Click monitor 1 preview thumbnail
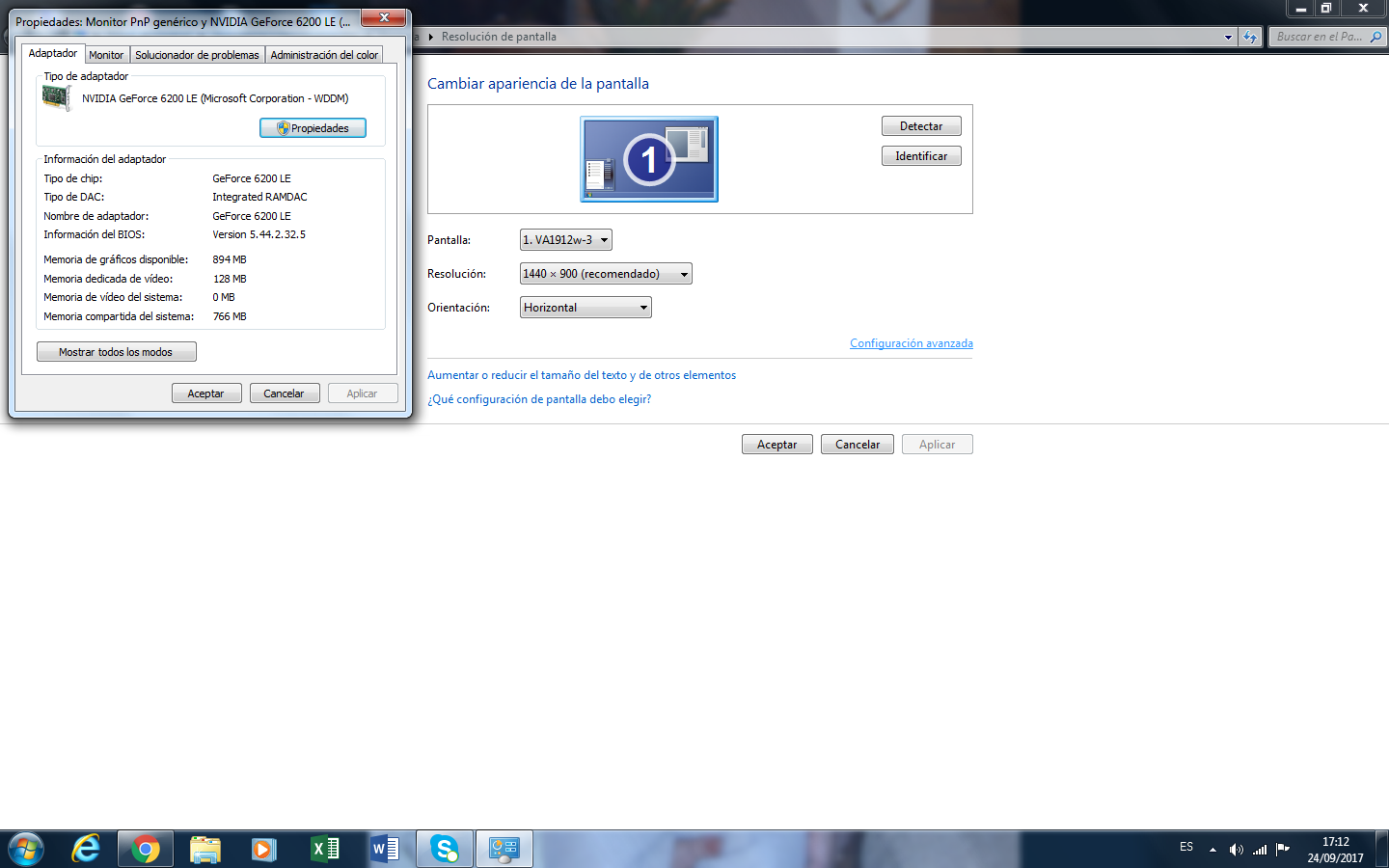 [x=649, y=159]
